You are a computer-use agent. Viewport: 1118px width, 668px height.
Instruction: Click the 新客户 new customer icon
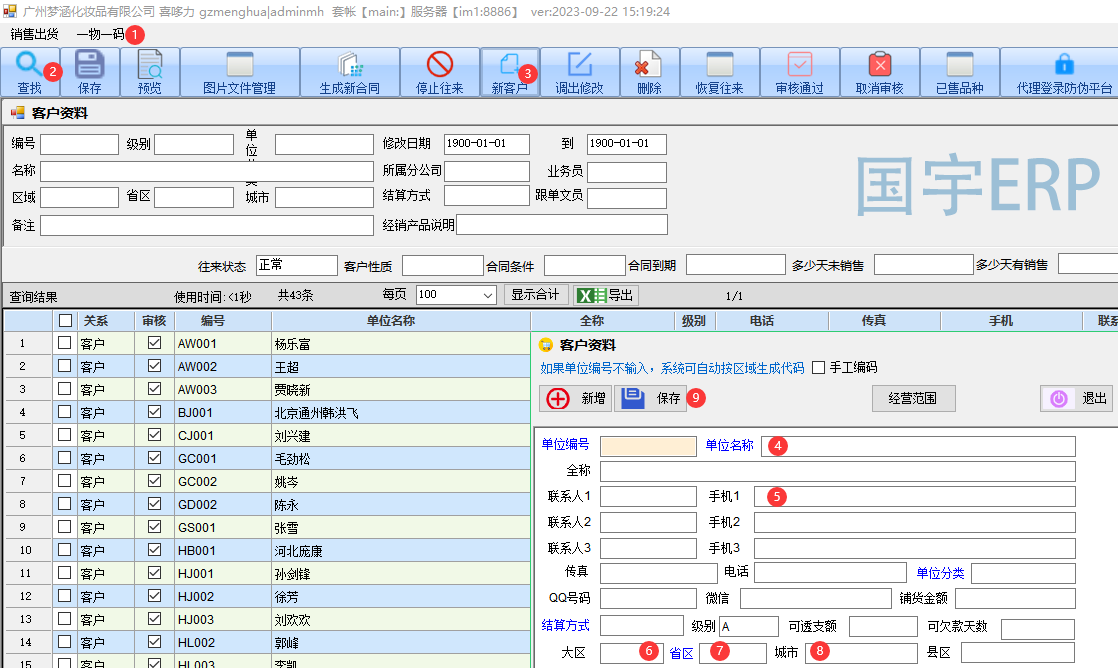coord(509,72)
